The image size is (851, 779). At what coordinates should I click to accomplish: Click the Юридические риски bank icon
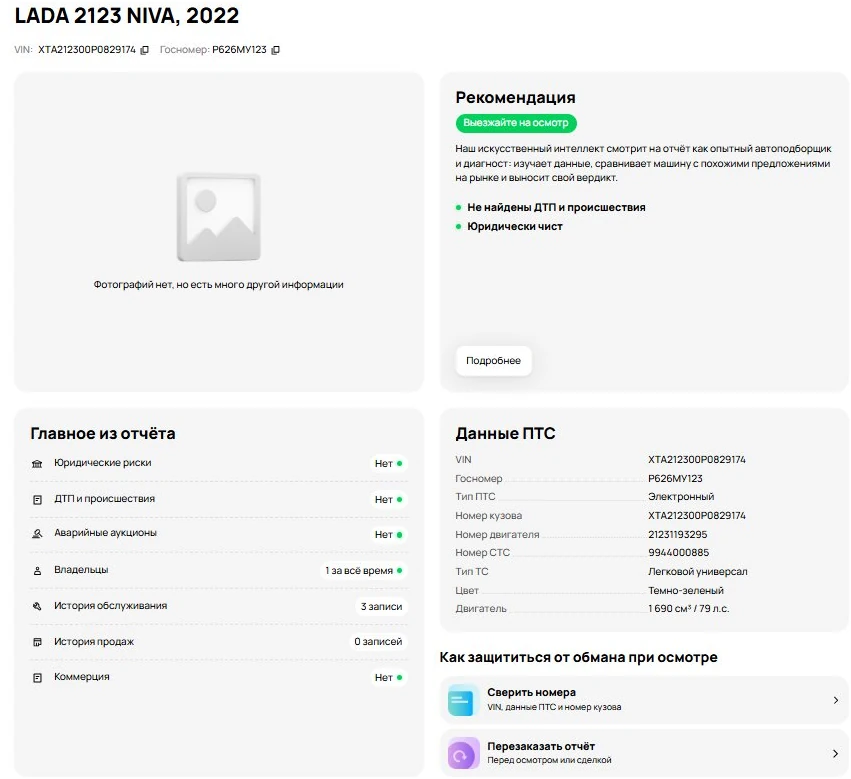[38, 464]
